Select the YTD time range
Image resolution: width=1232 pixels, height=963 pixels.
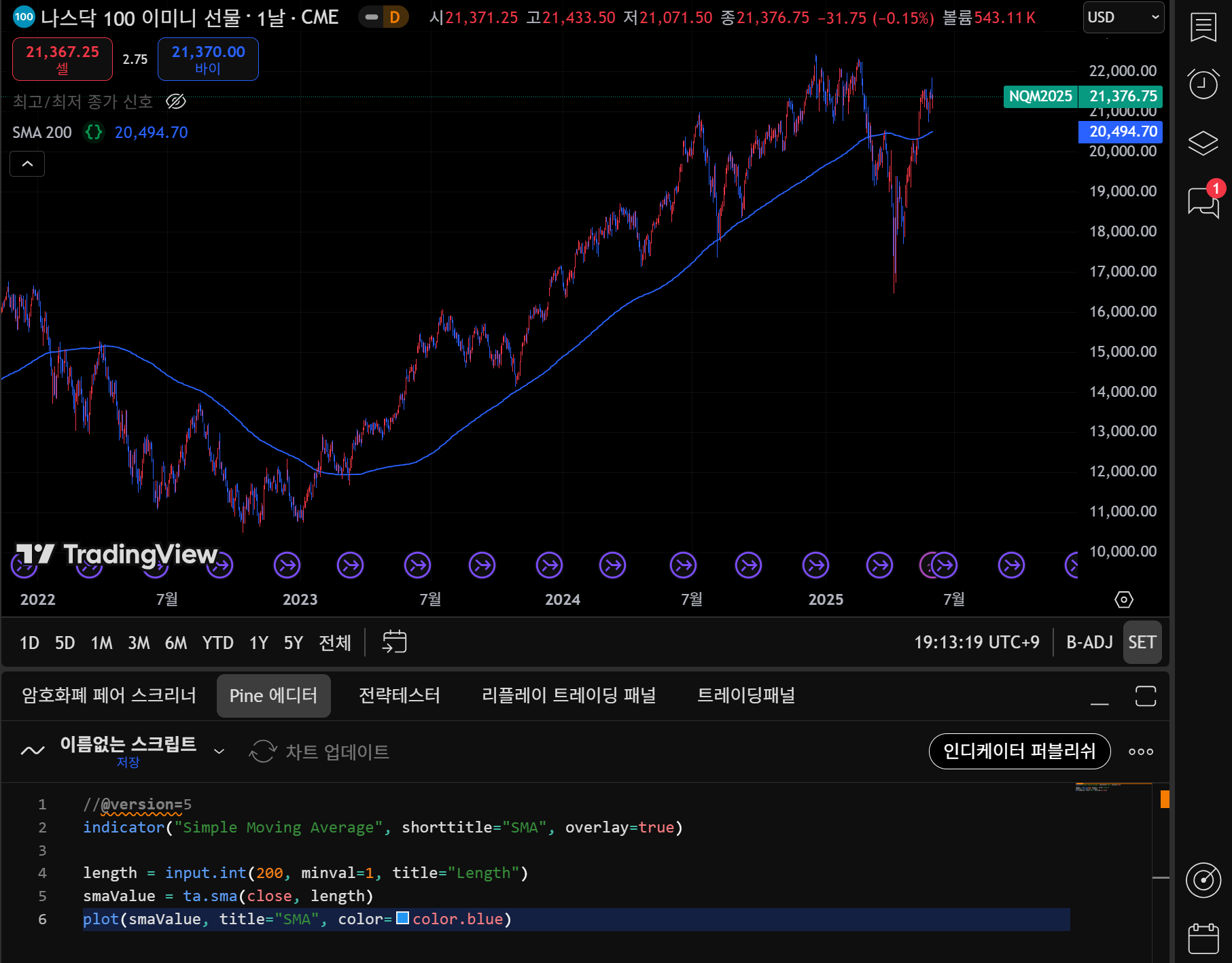[217, 642]
